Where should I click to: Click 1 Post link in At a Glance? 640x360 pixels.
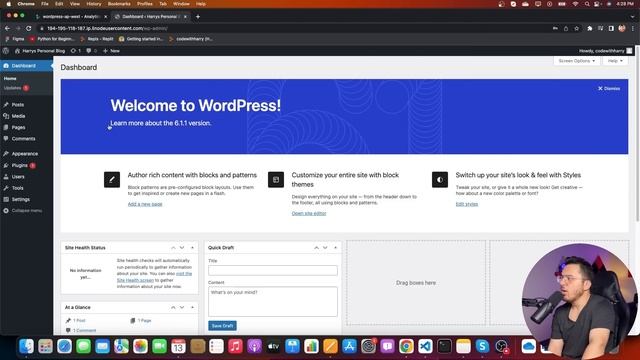coord(79,321)
